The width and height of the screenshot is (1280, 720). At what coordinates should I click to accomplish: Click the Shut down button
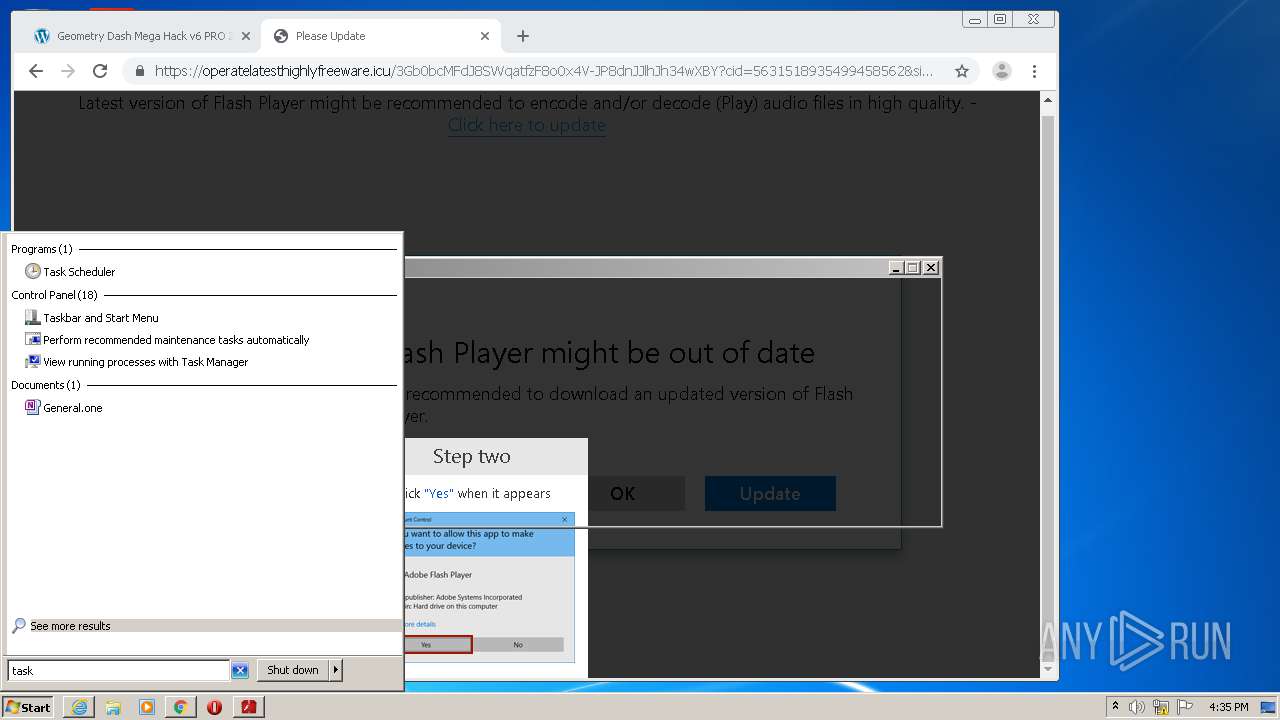293,670
